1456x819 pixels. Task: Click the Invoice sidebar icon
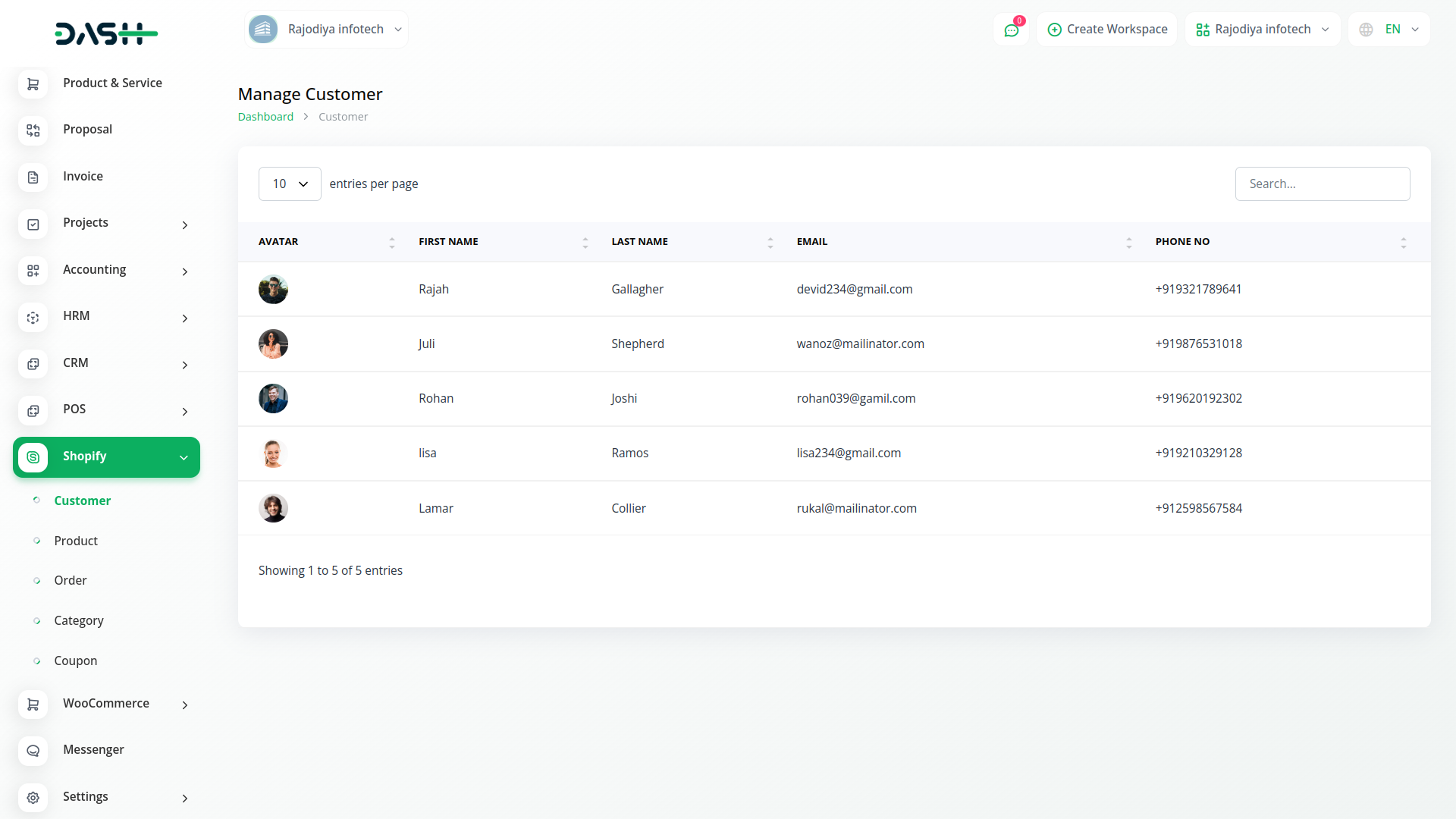click(33, 177)
